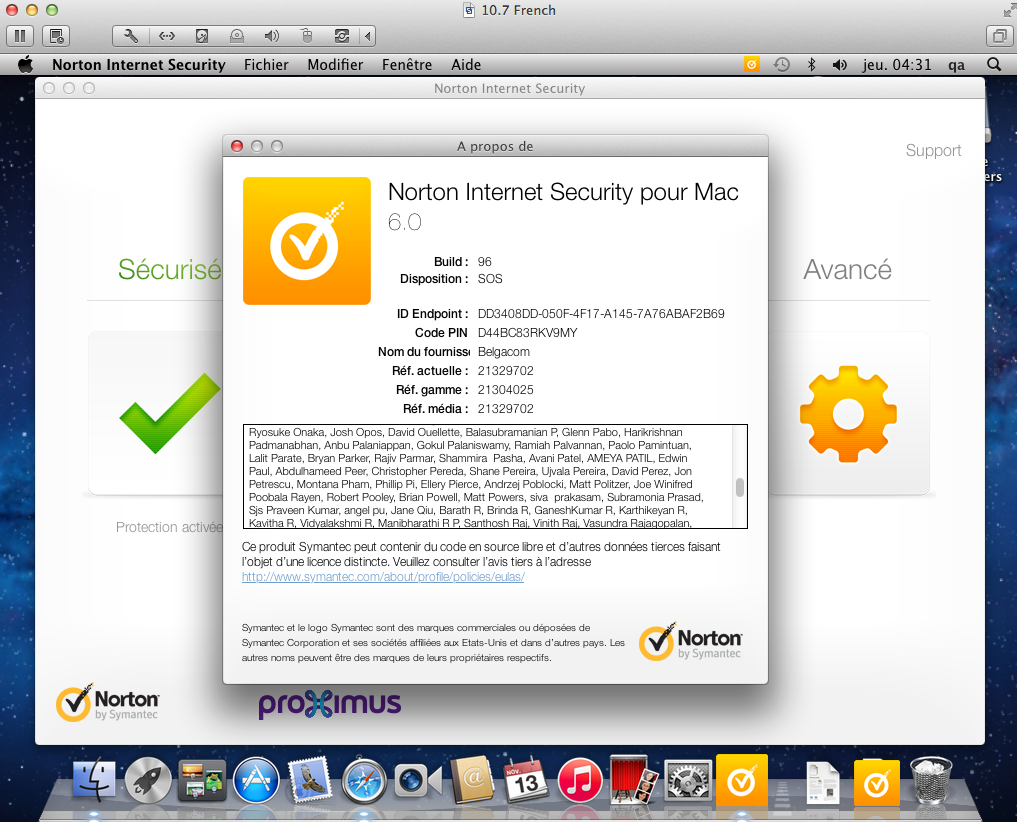Open iTunes from the Dock
This screenshot has width=1017, height=822.
tap(580, 780)
